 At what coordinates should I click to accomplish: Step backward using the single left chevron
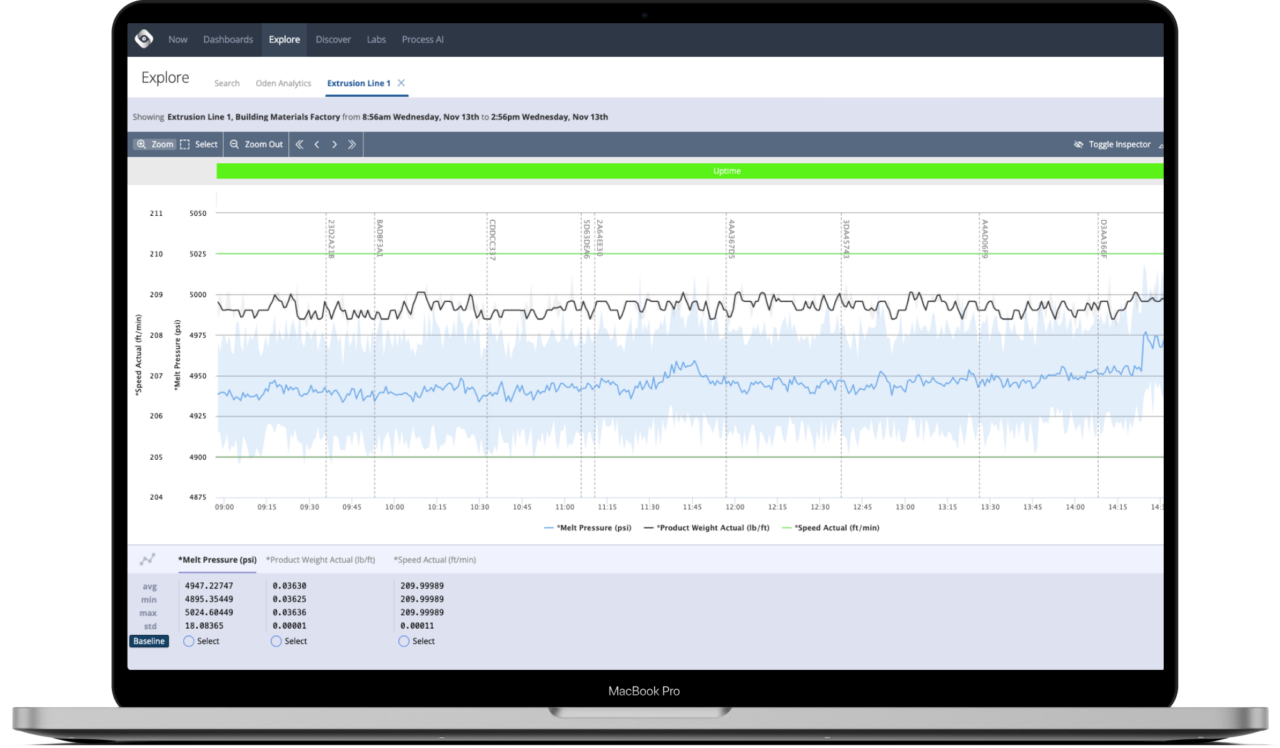tap(317, 144)
